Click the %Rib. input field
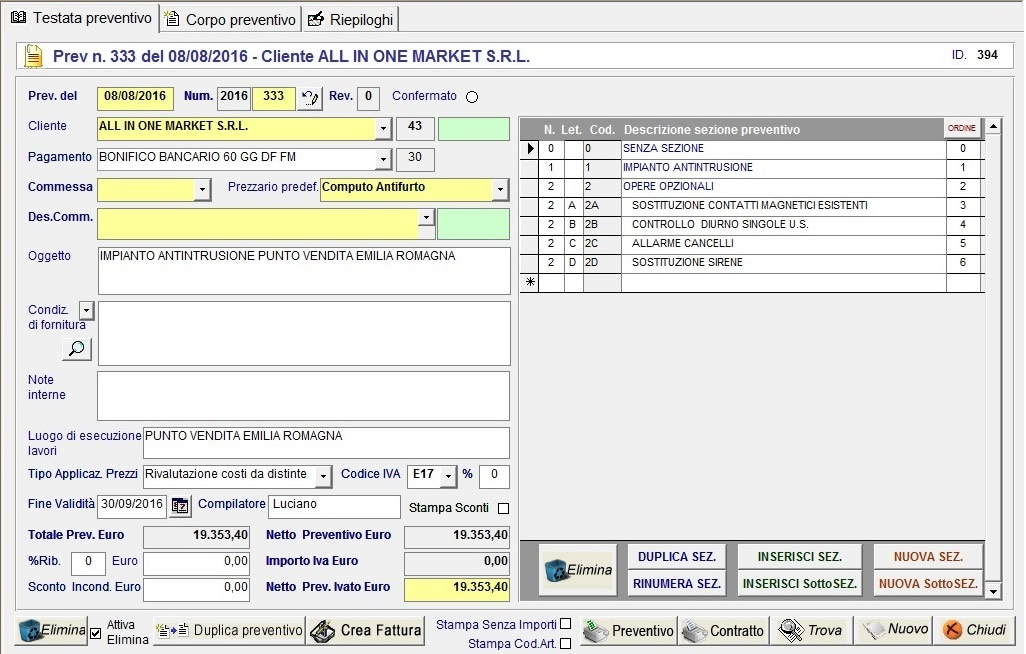 tap(88, 563)
